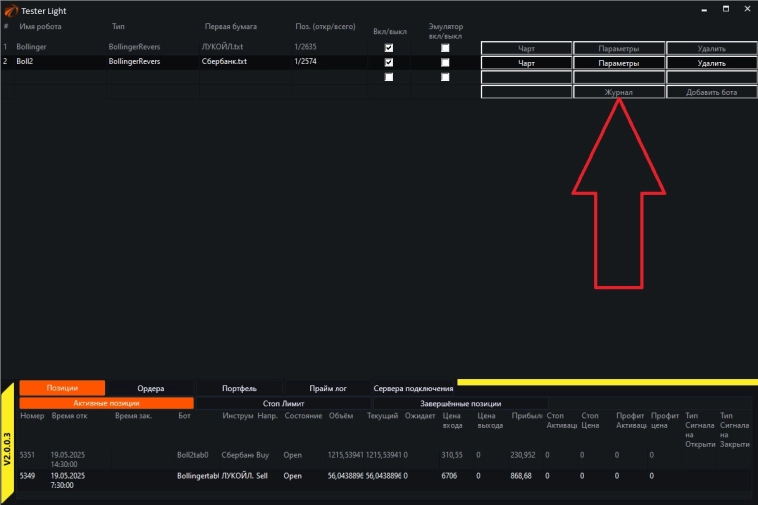Image resolution: width=758 pixels, height=505 pixels.
Task: Switch to the Ордера tab
Action: (150, 388)
